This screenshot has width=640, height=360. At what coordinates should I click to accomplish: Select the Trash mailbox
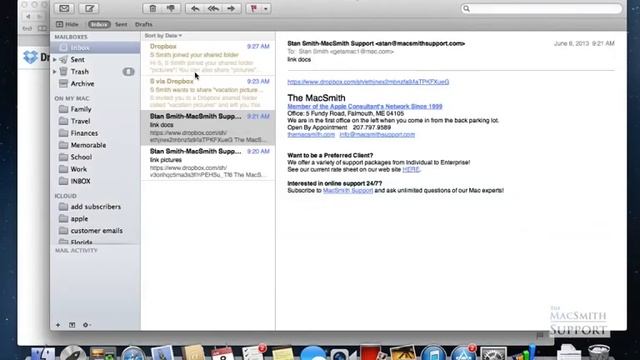80,71
